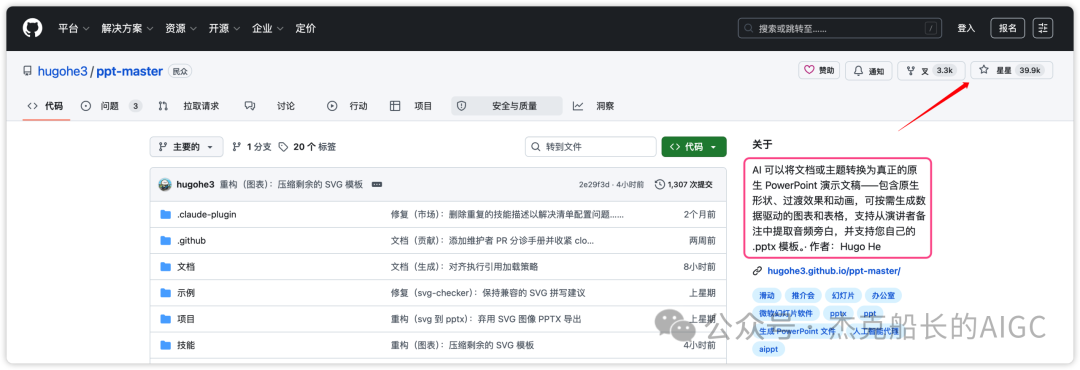Click the 微软幻灯片软件 topic tag
Screen dimensions: 1080x370
pos(786,314)
